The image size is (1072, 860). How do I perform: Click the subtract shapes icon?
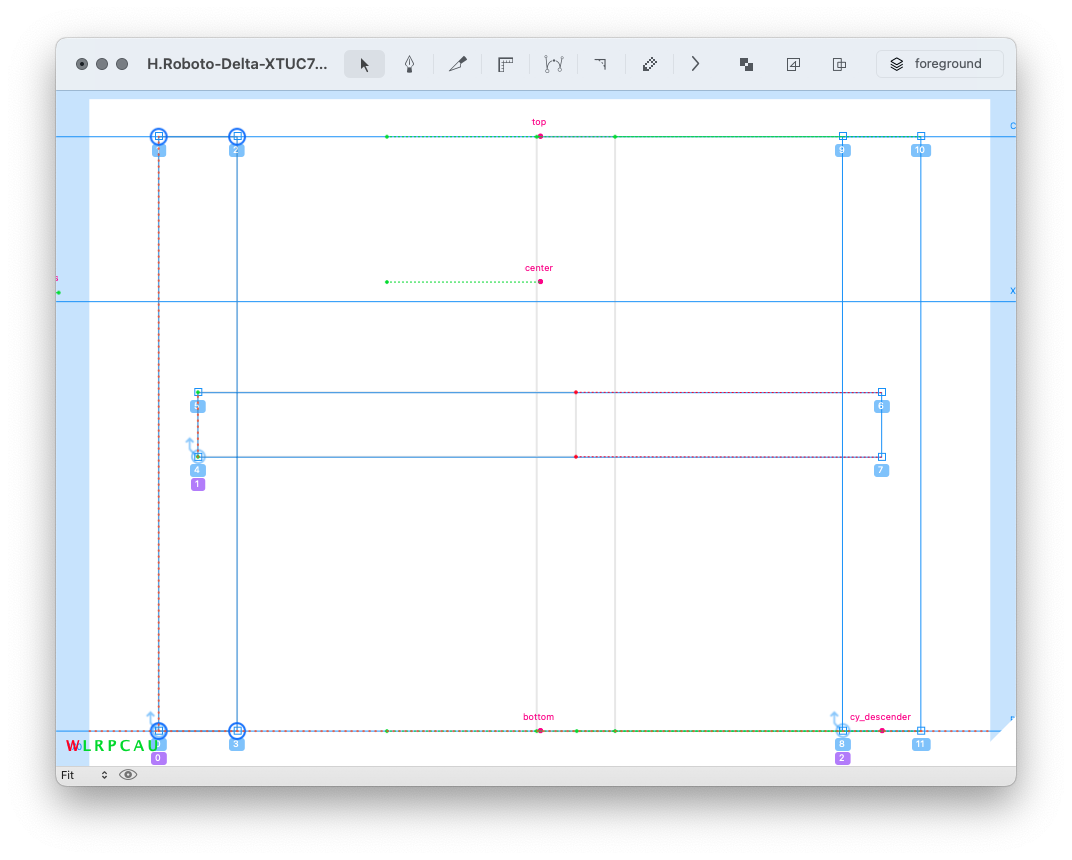tap(840, 64)
